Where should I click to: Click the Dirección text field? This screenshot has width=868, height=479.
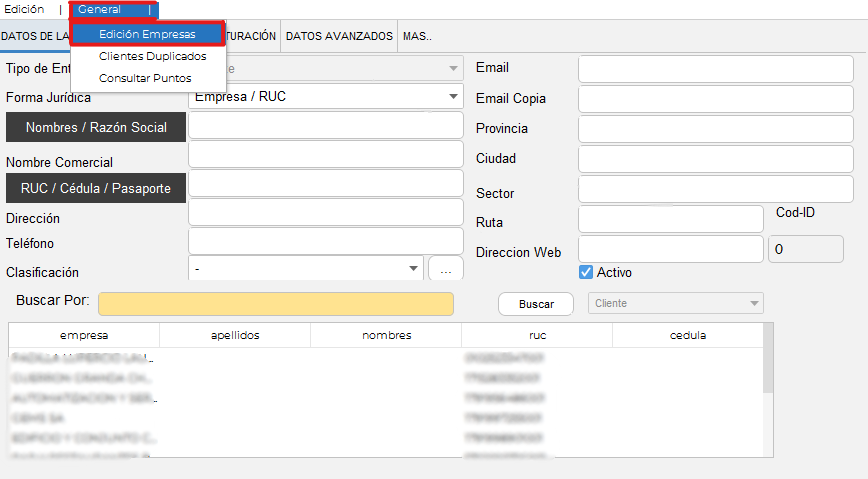click(326, 213)
